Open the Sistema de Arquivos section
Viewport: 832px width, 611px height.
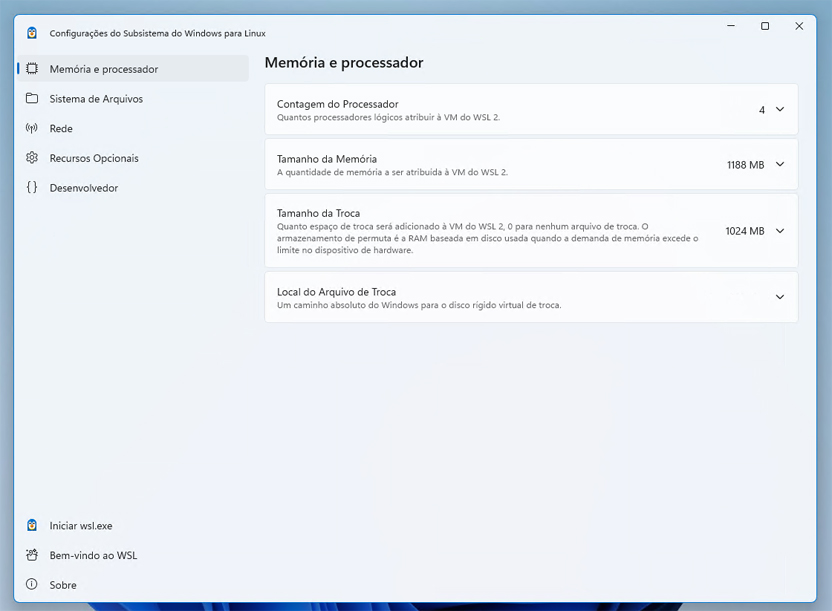pos(133,99)
